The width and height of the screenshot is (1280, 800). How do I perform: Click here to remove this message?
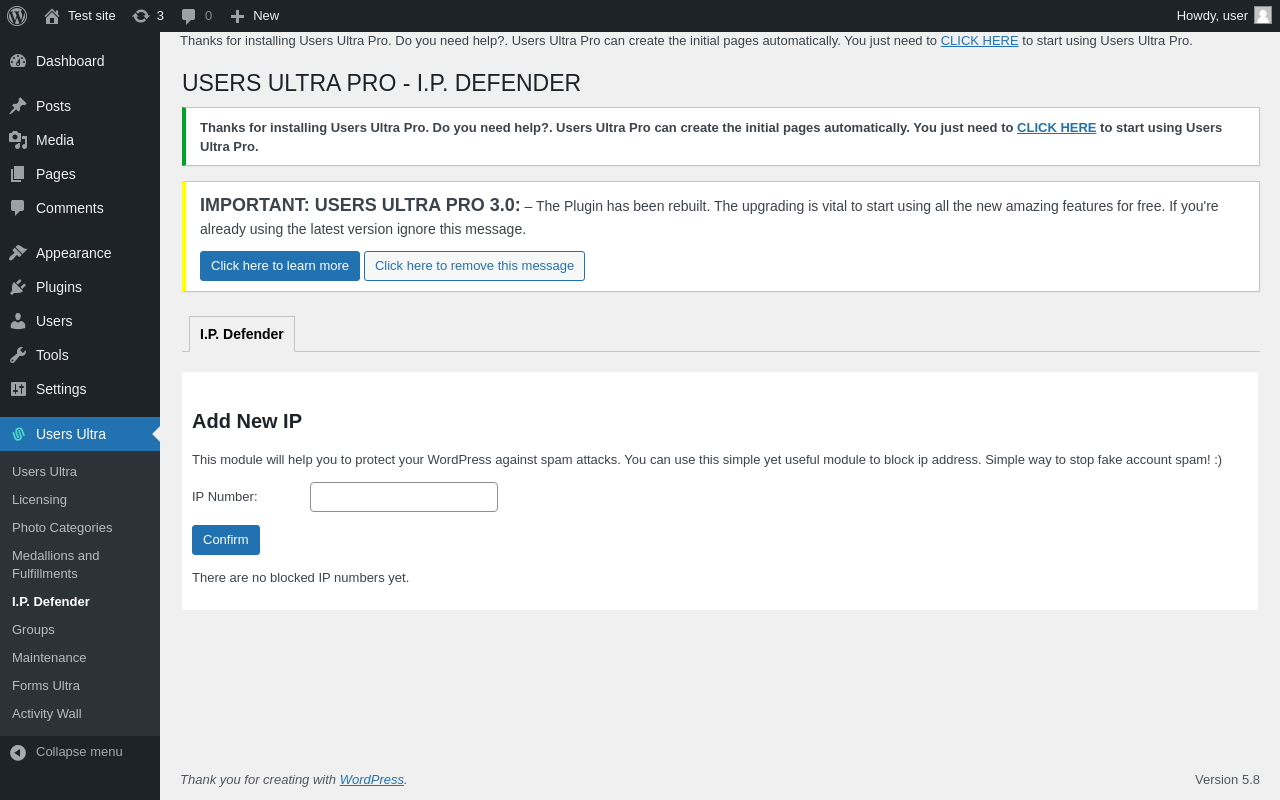(474, 266)
